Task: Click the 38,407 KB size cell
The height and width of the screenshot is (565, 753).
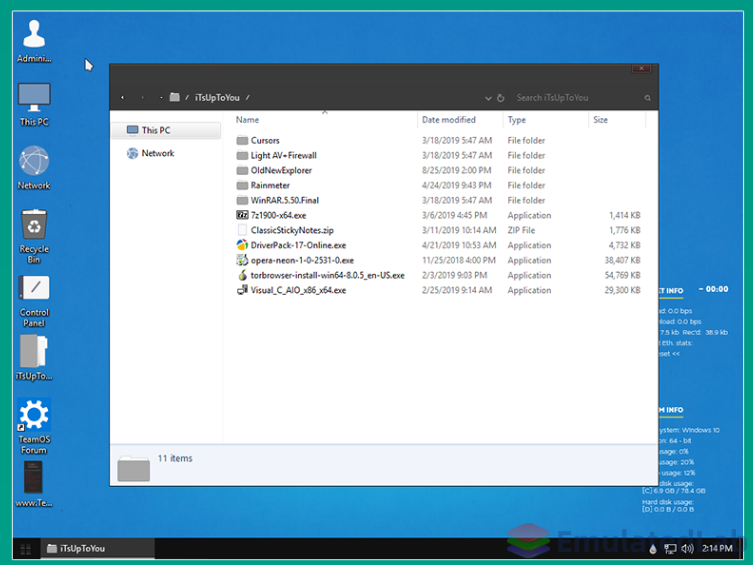Action: click(x=622, y=260)
